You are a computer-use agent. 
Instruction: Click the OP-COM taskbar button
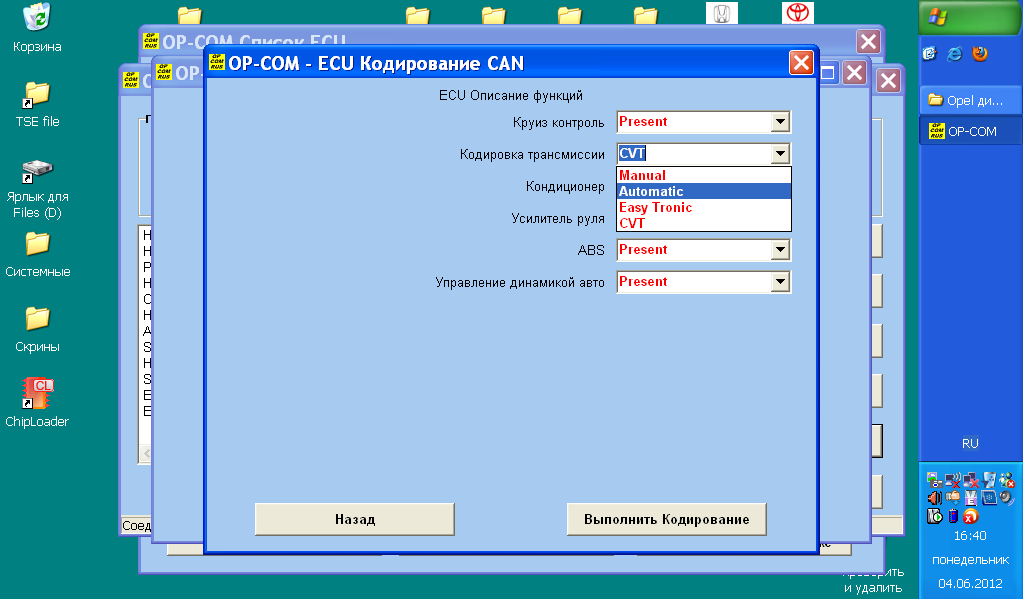pyautogui.click(x=969, y=131)
